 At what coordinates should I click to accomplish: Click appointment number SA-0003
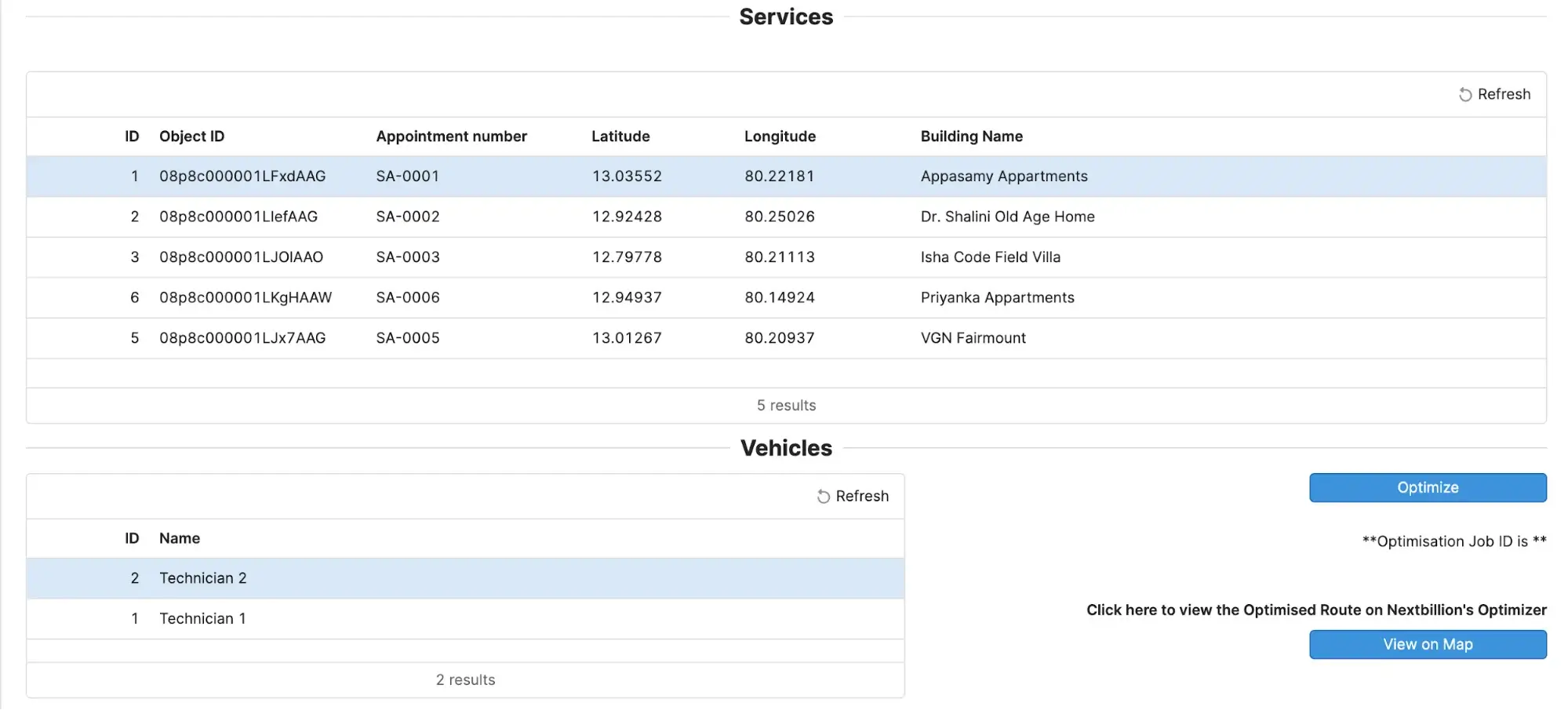tap(408, 257)
